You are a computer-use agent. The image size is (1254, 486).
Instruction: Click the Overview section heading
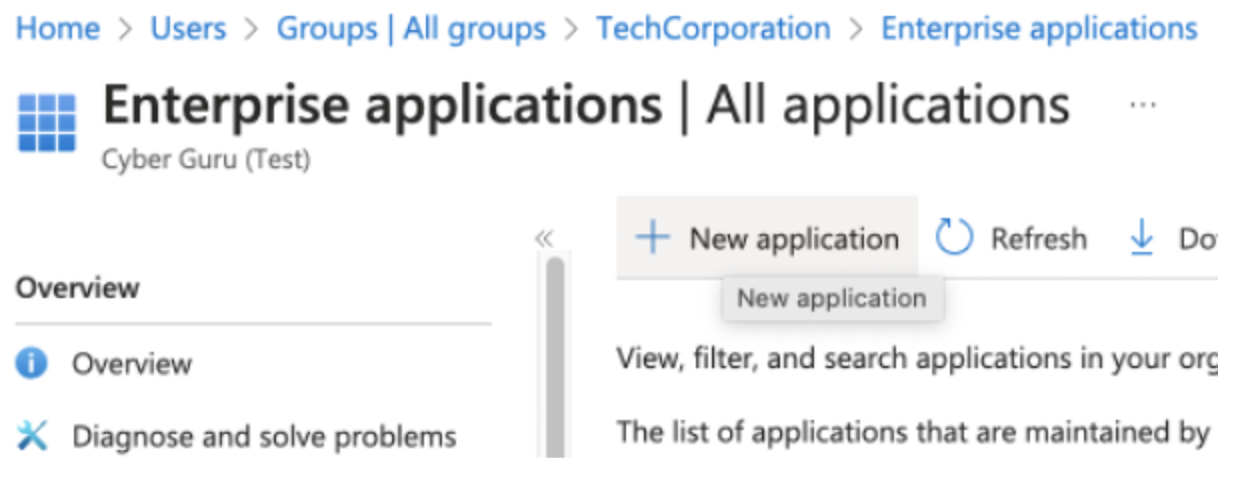77,288
